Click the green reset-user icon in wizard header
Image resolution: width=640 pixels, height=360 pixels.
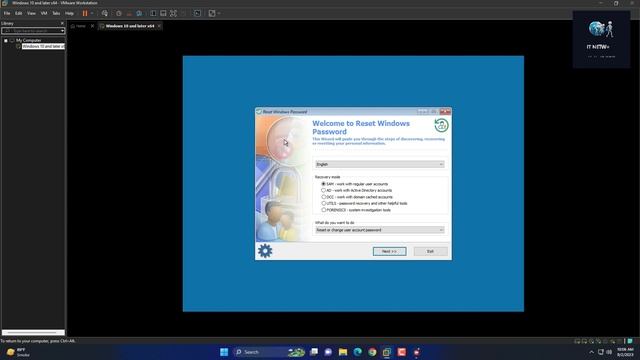[441, 125]
